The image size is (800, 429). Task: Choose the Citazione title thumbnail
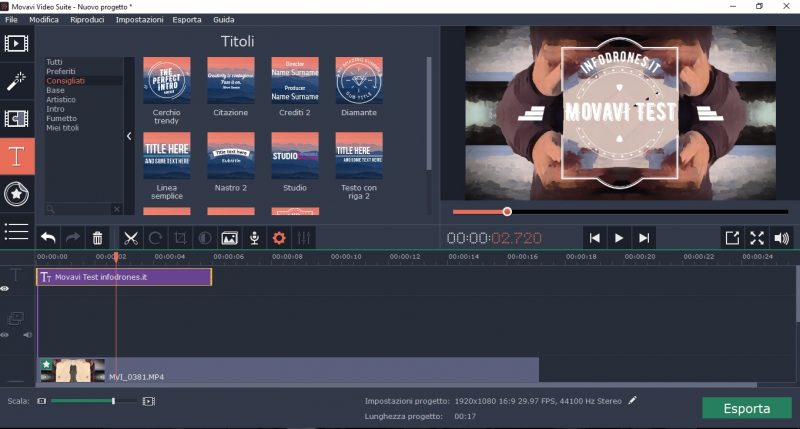click(x=231, y=80)
